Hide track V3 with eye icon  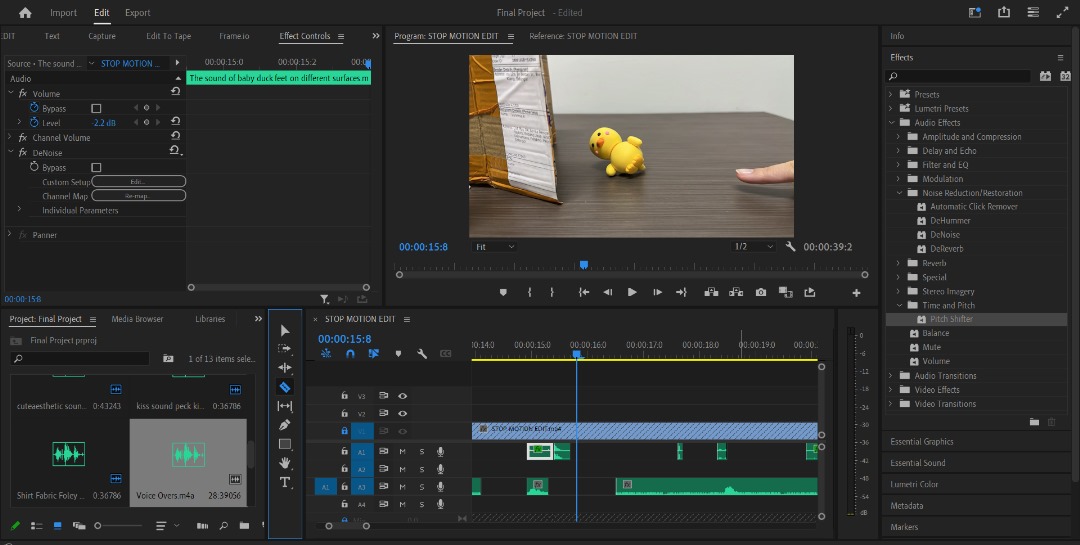click(x=402, y=396)
